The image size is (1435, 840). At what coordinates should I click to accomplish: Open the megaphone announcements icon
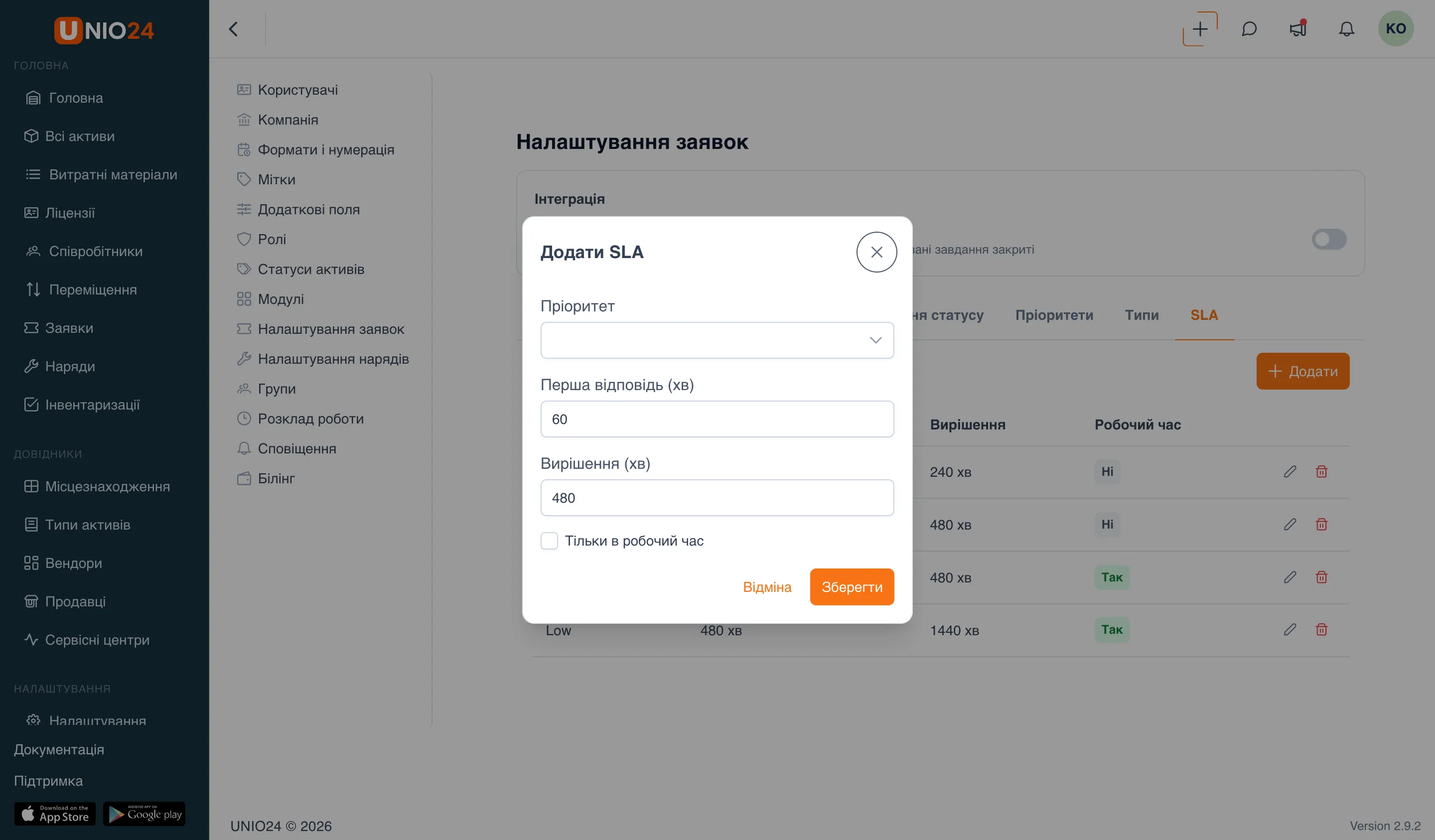1298,29
